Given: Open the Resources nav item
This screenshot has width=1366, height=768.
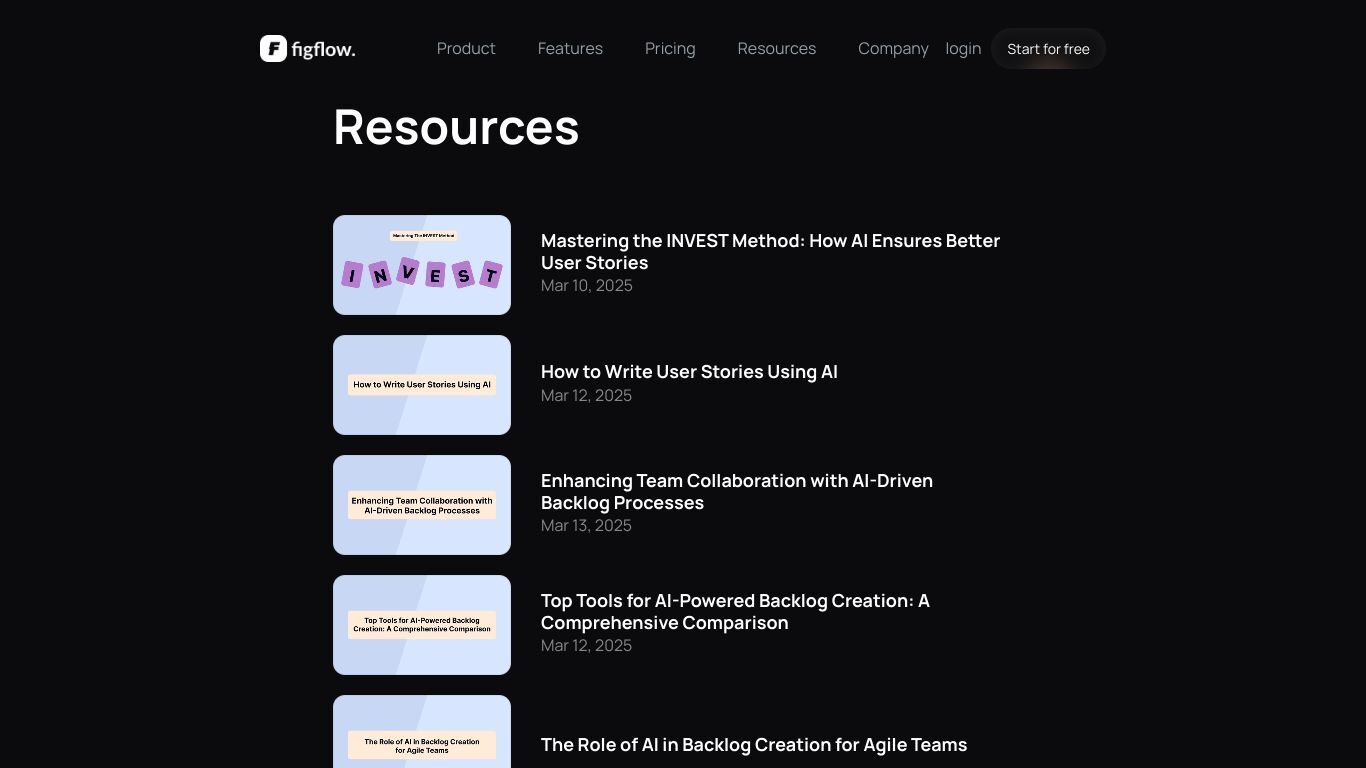Looking at the screenshot, I should (x=777, y=48).
